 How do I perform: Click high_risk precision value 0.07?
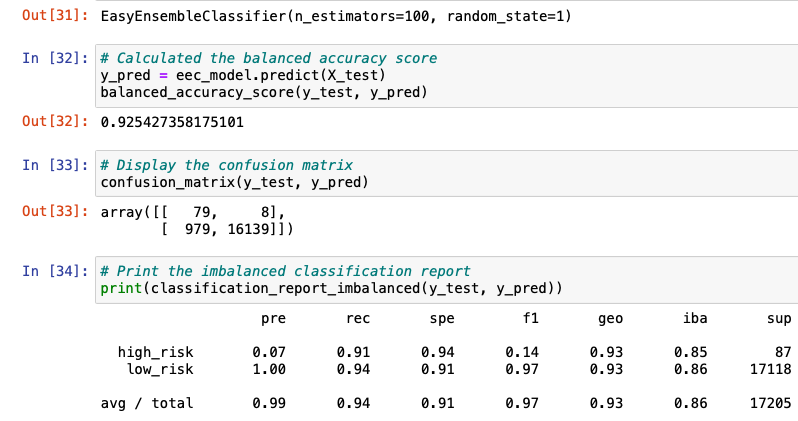pyautogui.click(x=269, y=352)
